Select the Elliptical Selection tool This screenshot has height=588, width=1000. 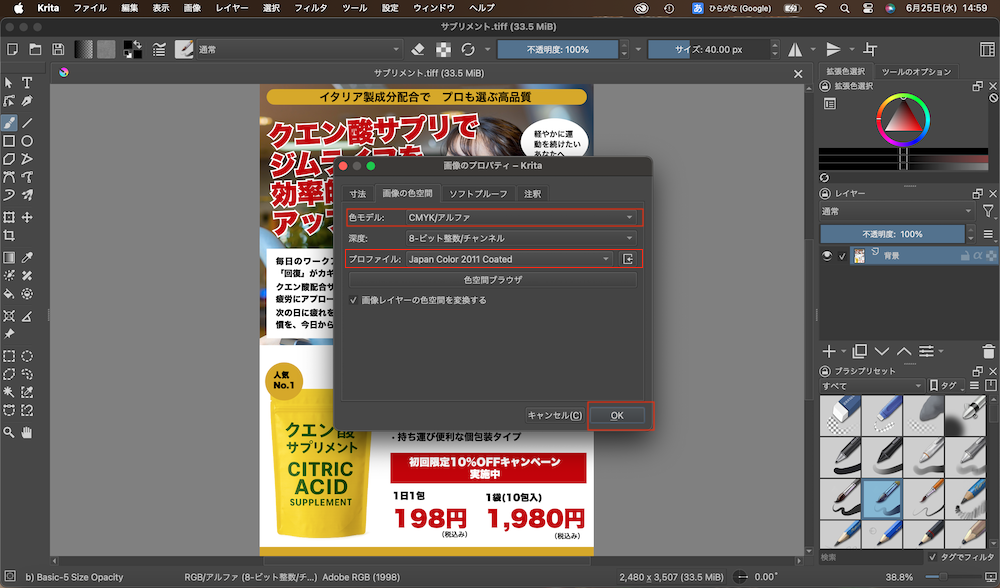tap(27, 356)
